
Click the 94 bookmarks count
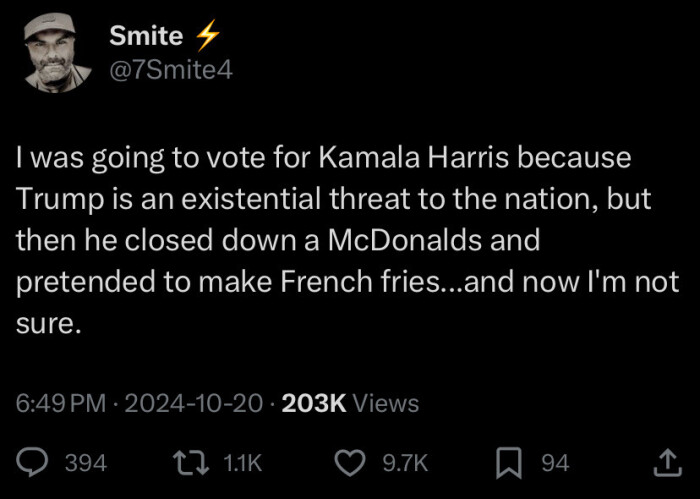click(x=555, y=463)
